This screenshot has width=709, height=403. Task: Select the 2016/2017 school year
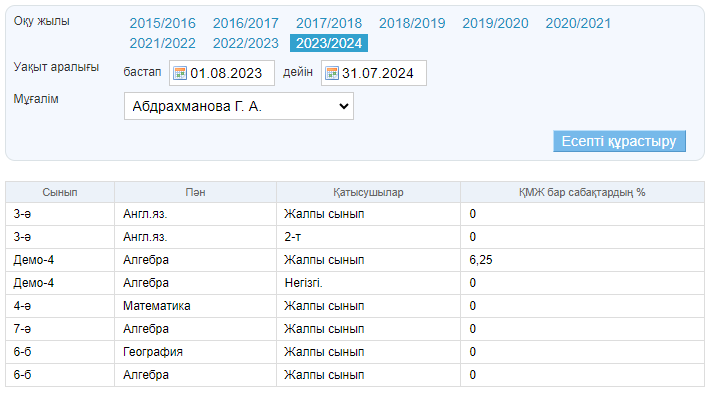[x=246, y=23]
